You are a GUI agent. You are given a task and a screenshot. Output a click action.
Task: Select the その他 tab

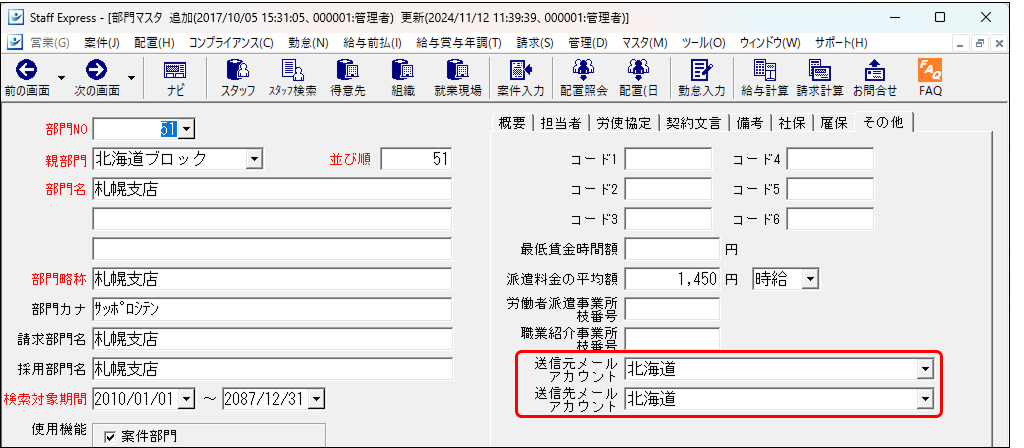pyautogui.click(x=884, y=122)
